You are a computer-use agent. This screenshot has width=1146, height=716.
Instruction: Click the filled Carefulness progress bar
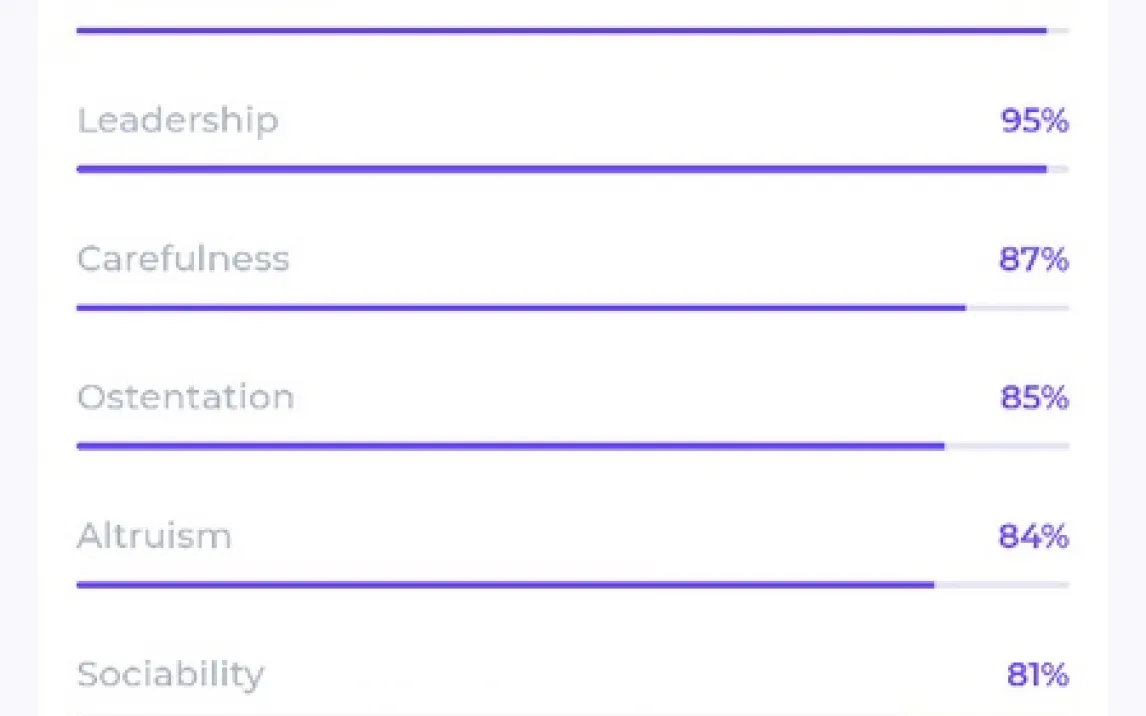click(520, 307)
